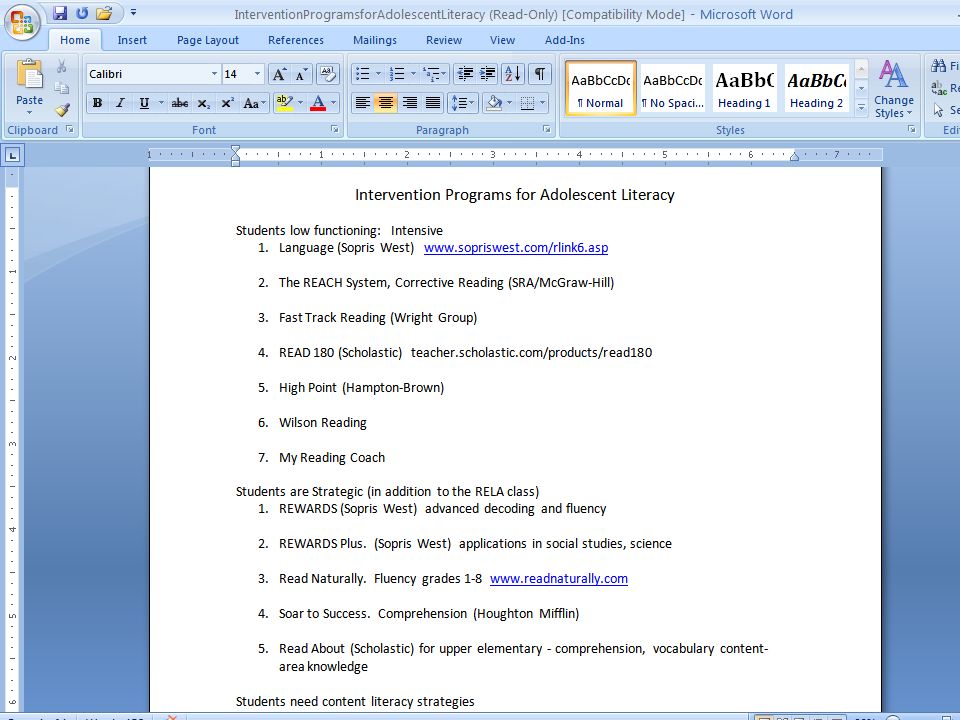
Task: Open font name Calibri dropdown
Action: pyautogui.click(x=214, y=74)
